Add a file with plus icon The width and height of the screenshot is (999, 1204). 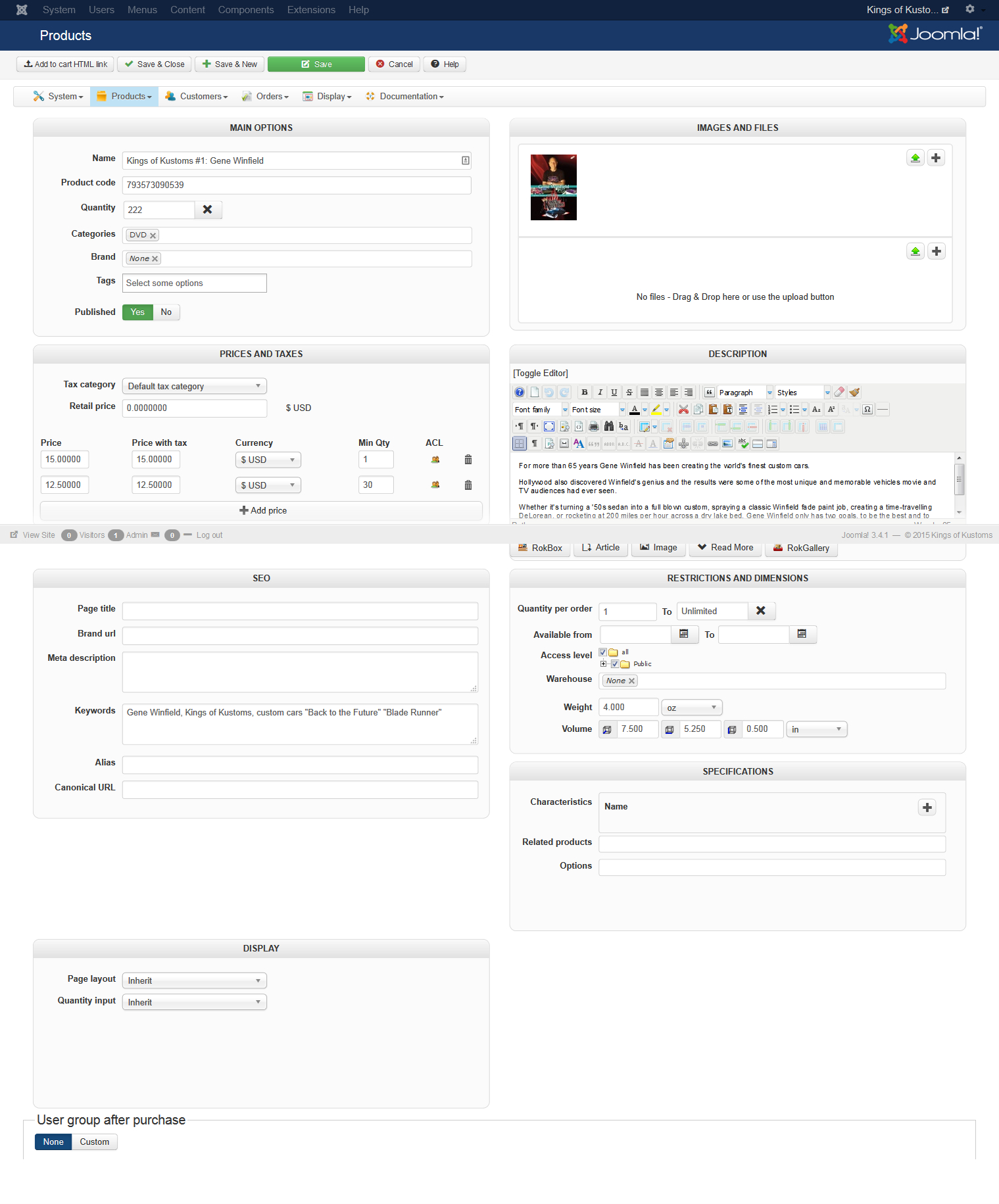pyautogui.click(x=937, y=251)
